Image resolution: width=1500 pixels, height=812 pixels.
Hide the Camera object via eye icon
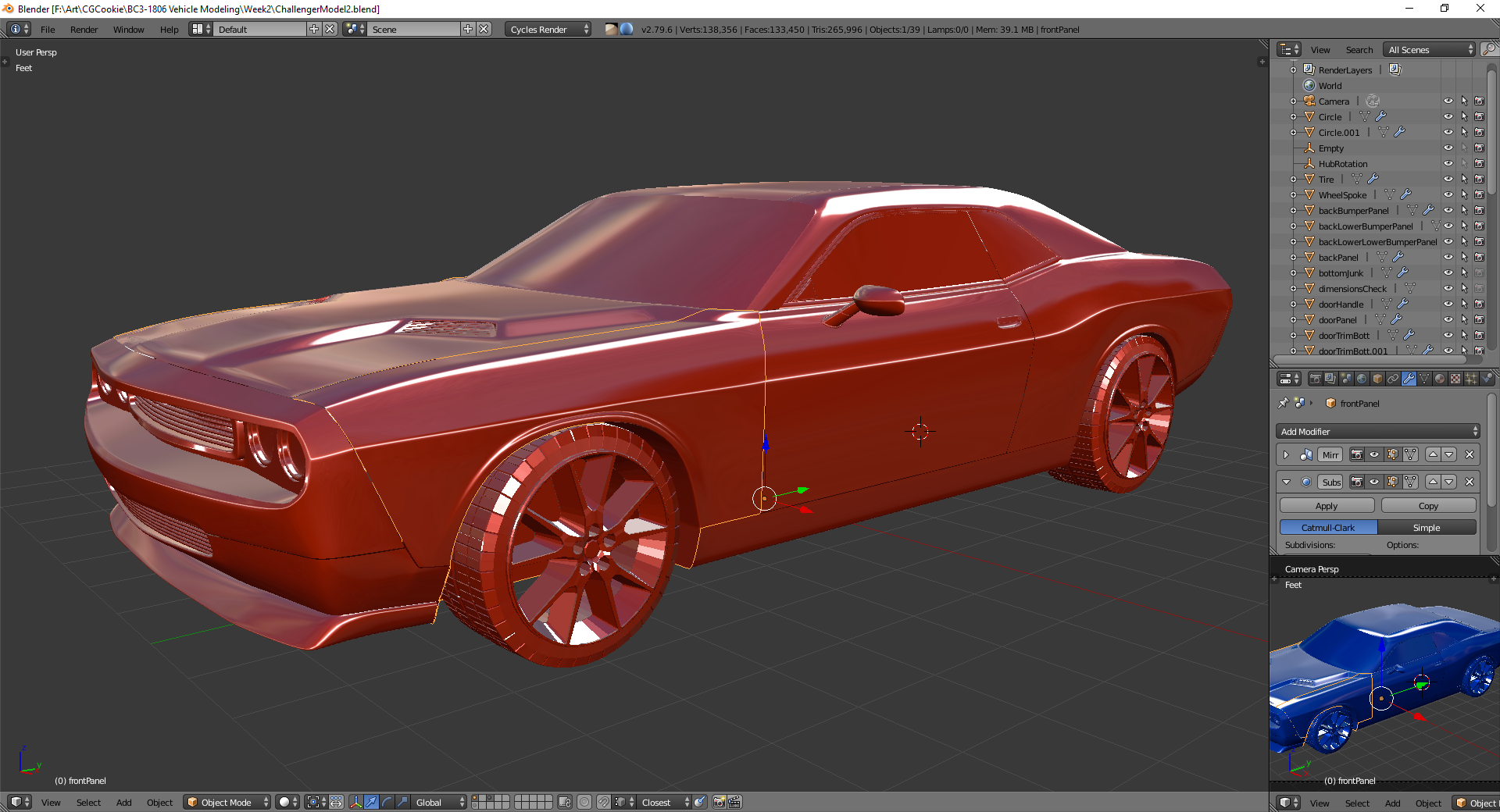click(x=1448, y=101)
